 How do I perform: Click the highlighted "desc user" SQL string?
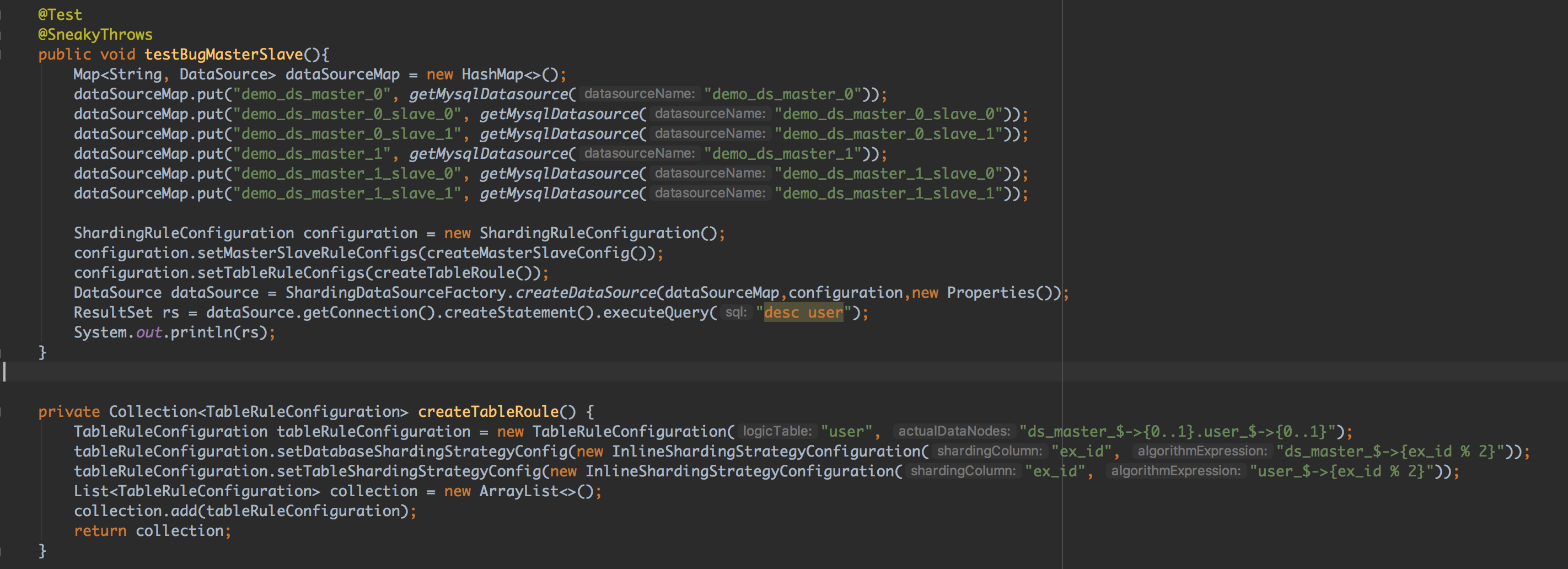(x=803, y=313)
